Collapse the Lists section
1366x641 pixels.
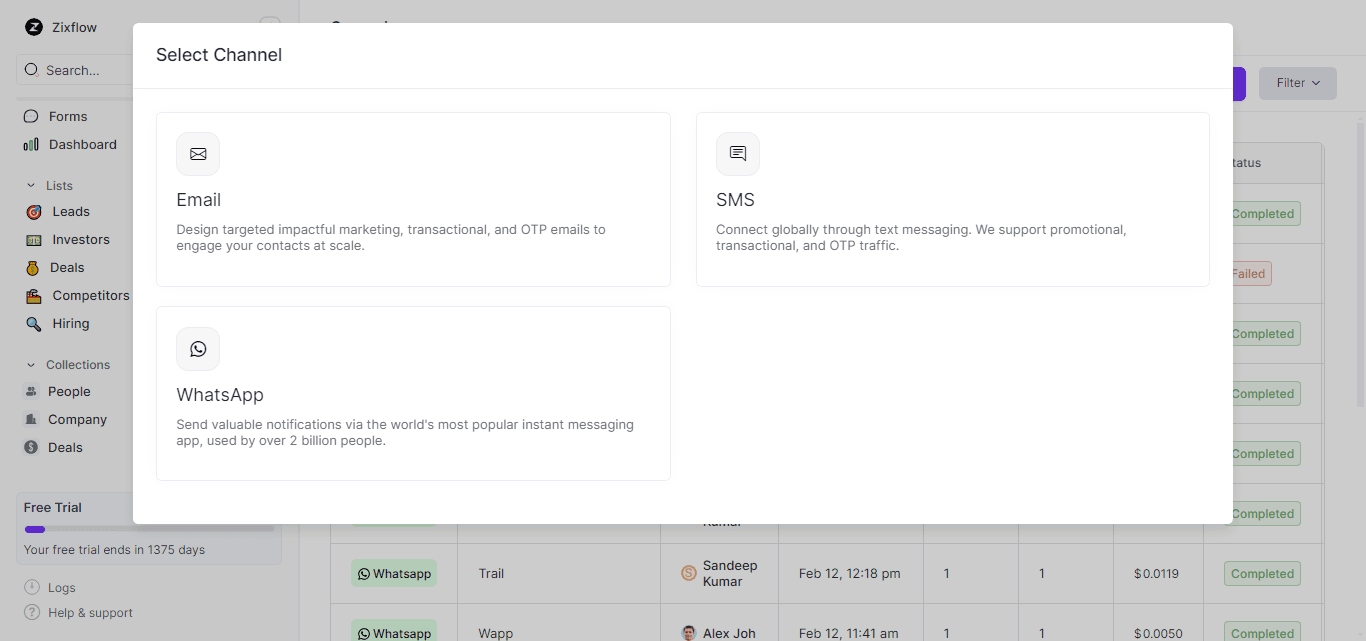pyautogui.click(x=31, y=185)
